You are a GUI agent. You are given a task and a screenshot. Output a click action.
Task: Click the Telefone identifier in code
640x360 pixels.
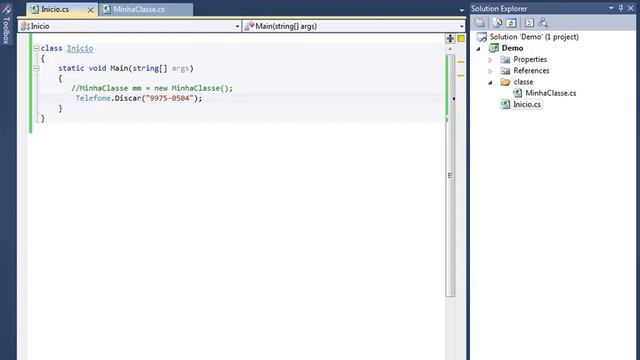click(93, 98)
